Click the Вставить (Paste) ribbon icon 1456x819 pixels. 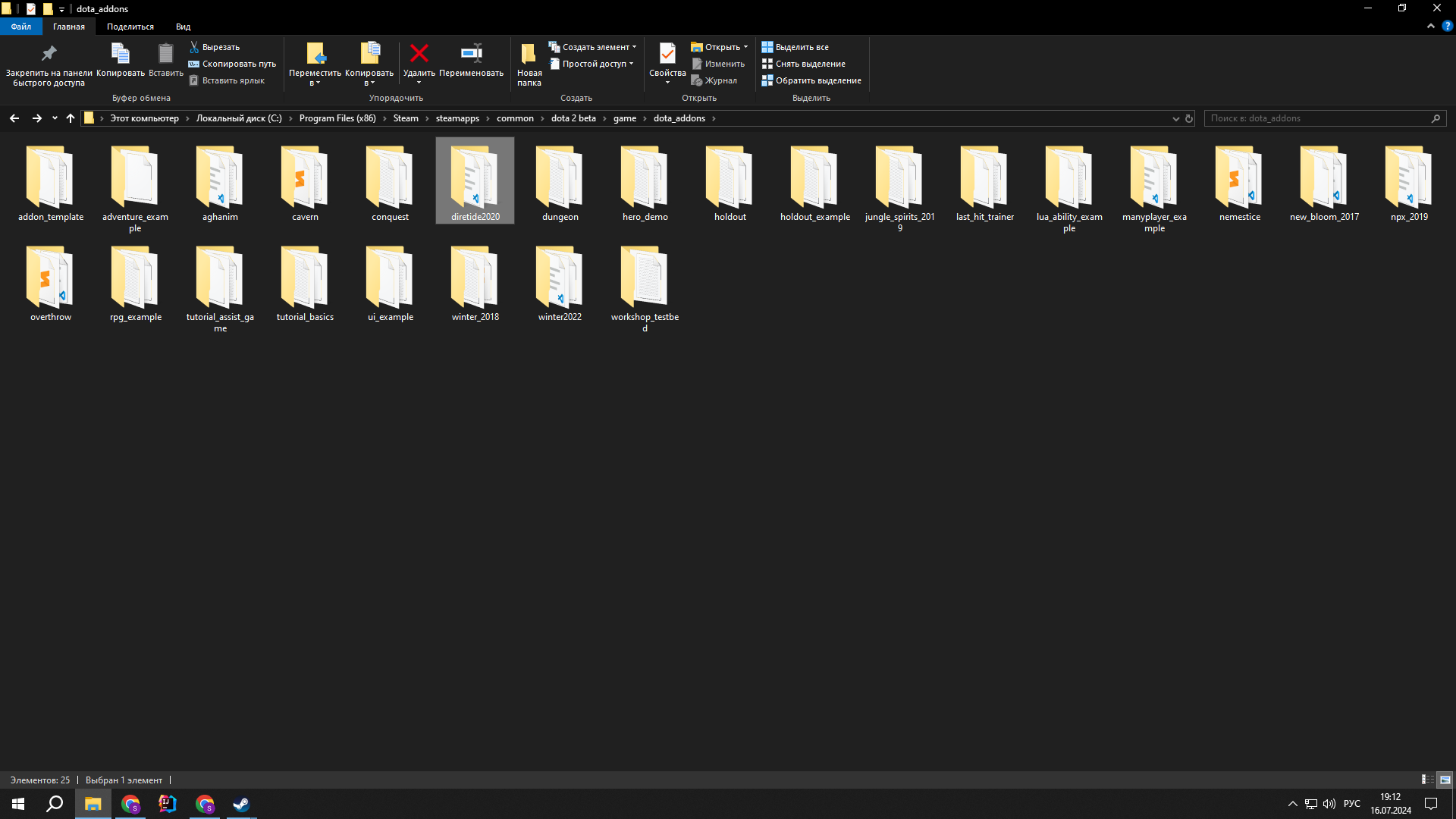[165, 60]
